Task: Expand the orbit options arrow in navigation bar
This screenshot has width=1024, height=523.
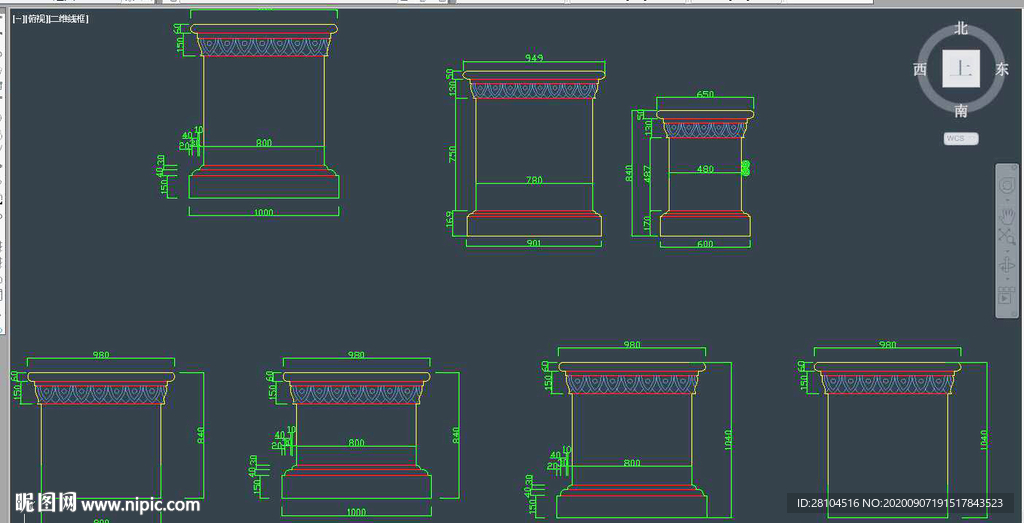Action: point(1006,279)
